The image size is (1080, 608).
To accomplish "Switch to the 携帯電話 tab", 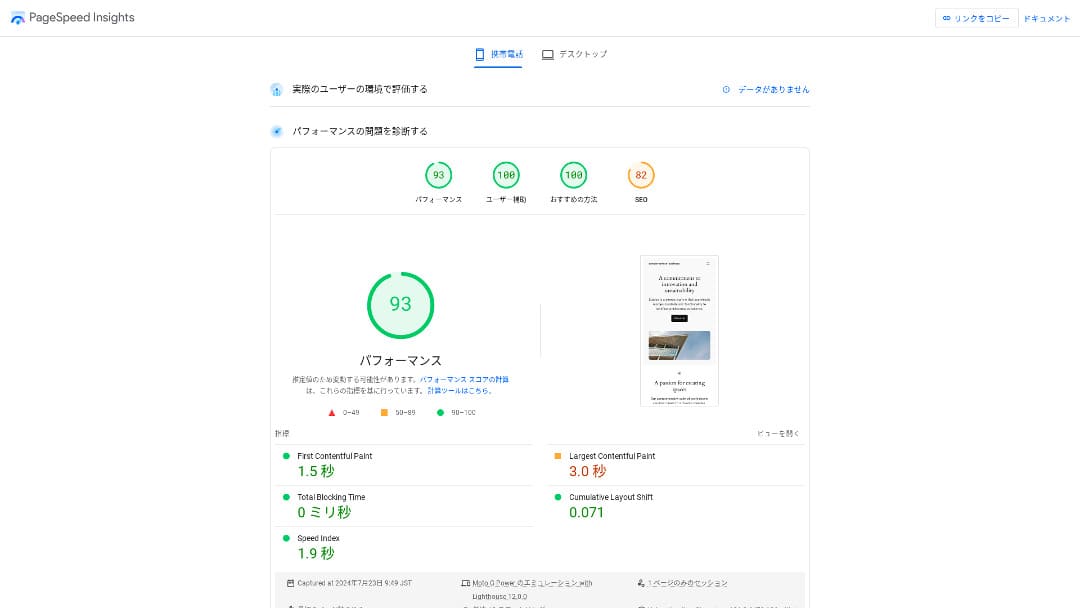I will pyautogui.click(x=498, y=54).
